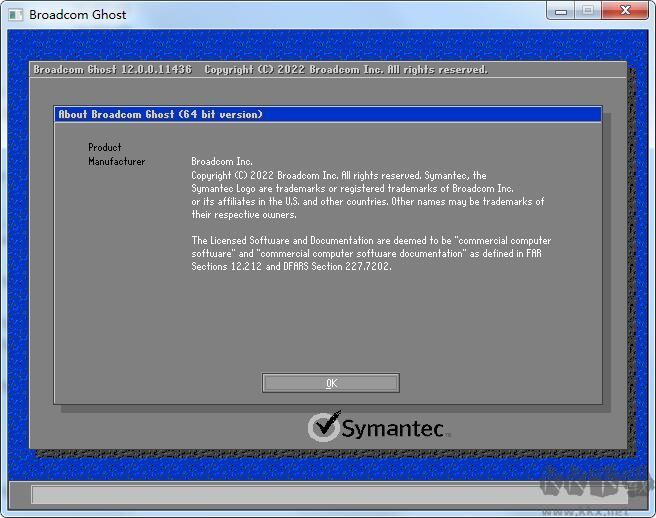Click the Broadcom Ghost title bar app icon
The height and width of the screenshot is (518, 656).
click(x=16, y=15)
